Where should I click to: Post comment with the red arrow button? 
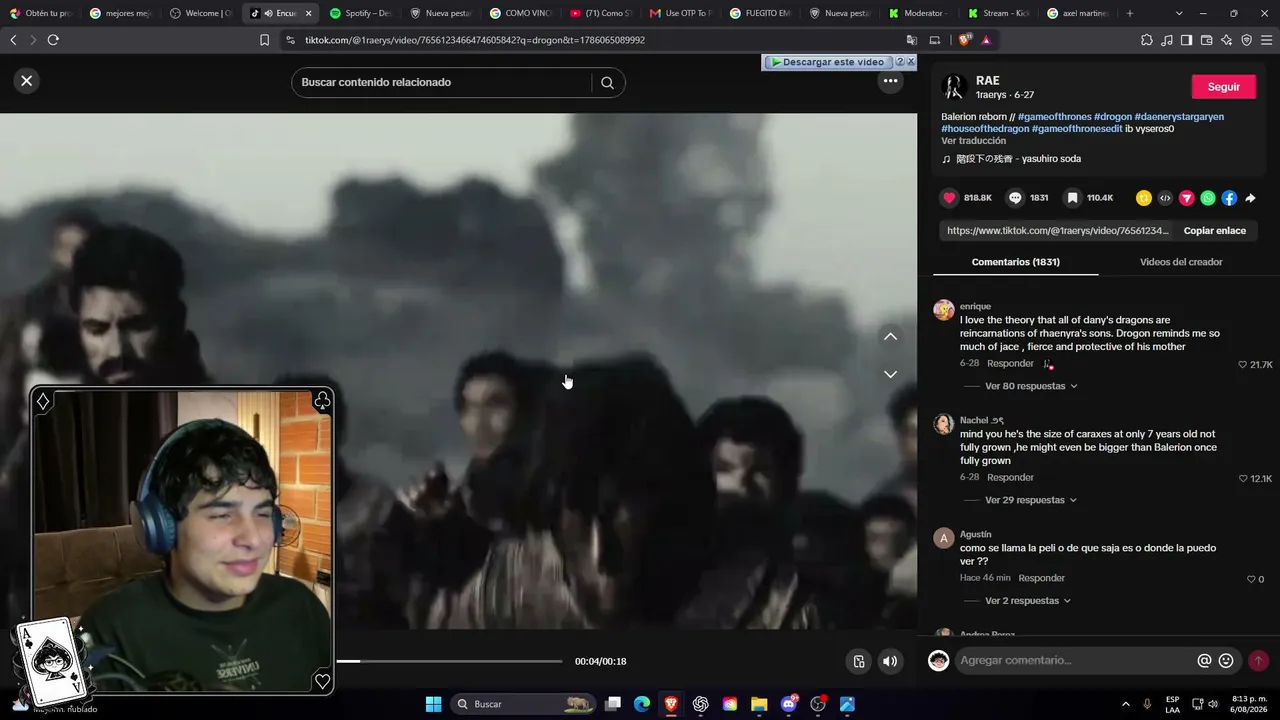[1258, 660]
